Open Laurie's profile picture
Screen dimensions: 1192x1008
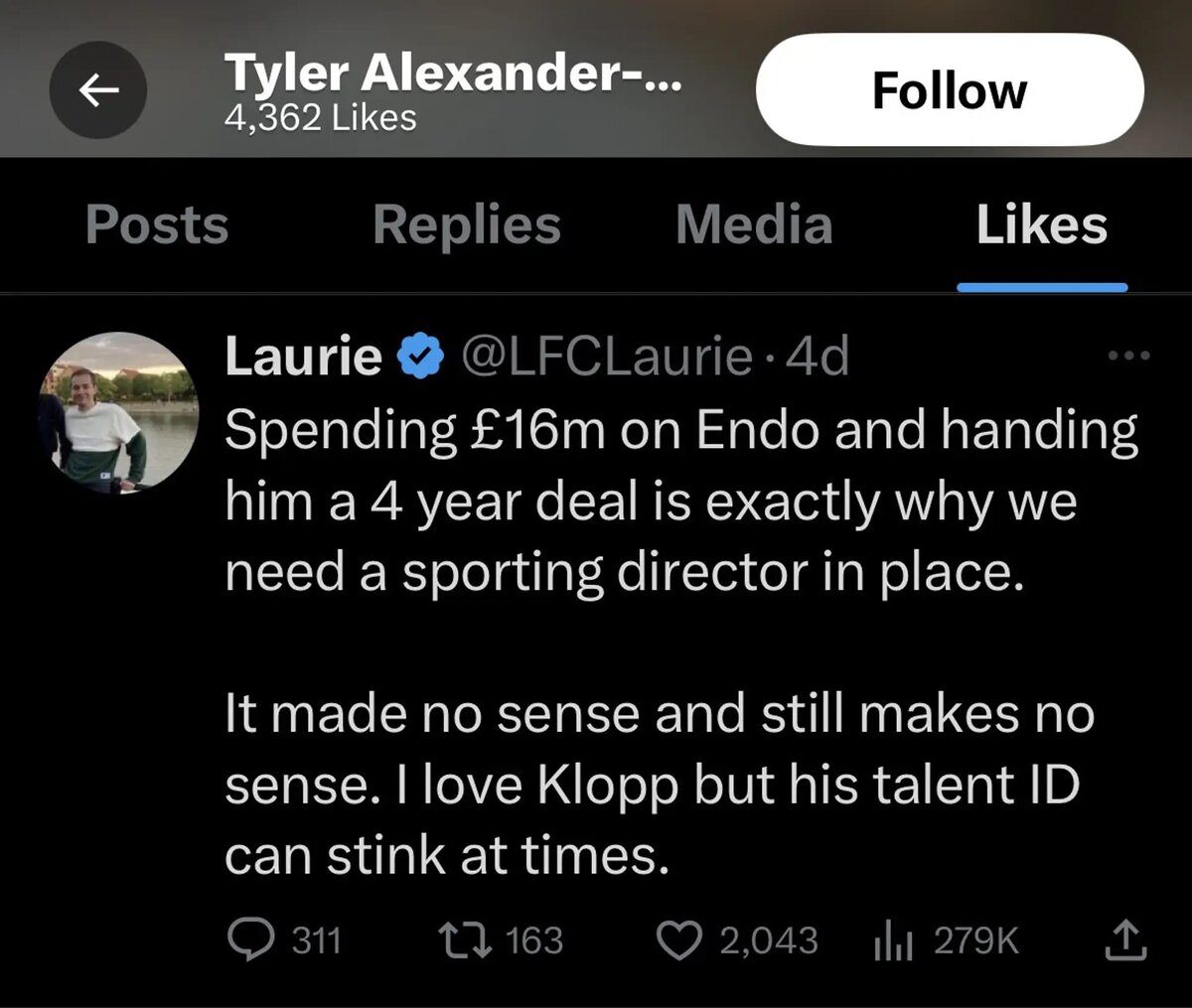coord(118,412)
